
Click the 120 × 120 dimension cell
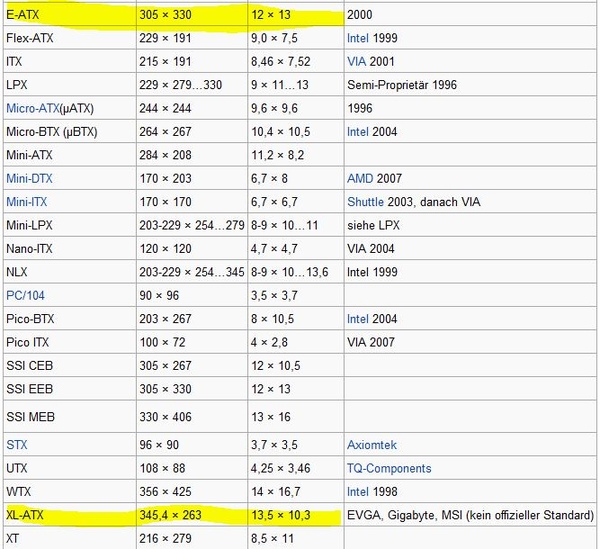coord(192,248)
